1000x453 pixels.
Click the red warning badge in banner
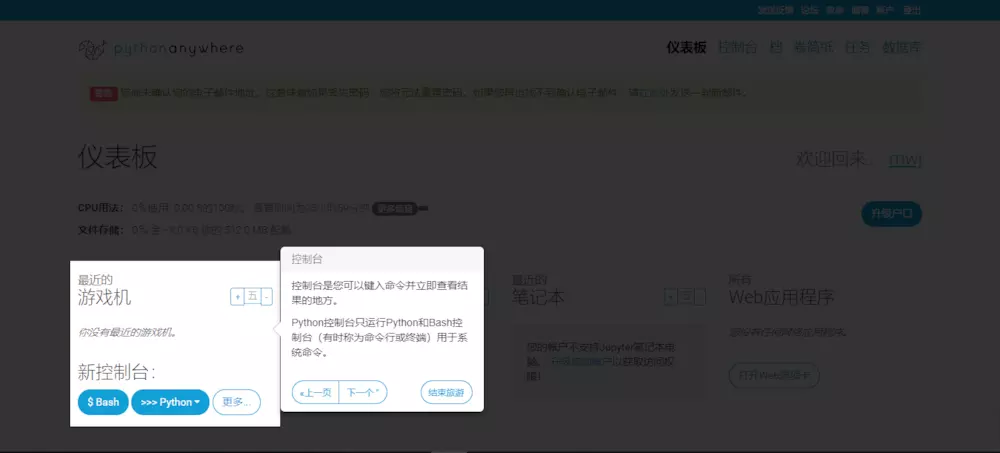[104, 93]
